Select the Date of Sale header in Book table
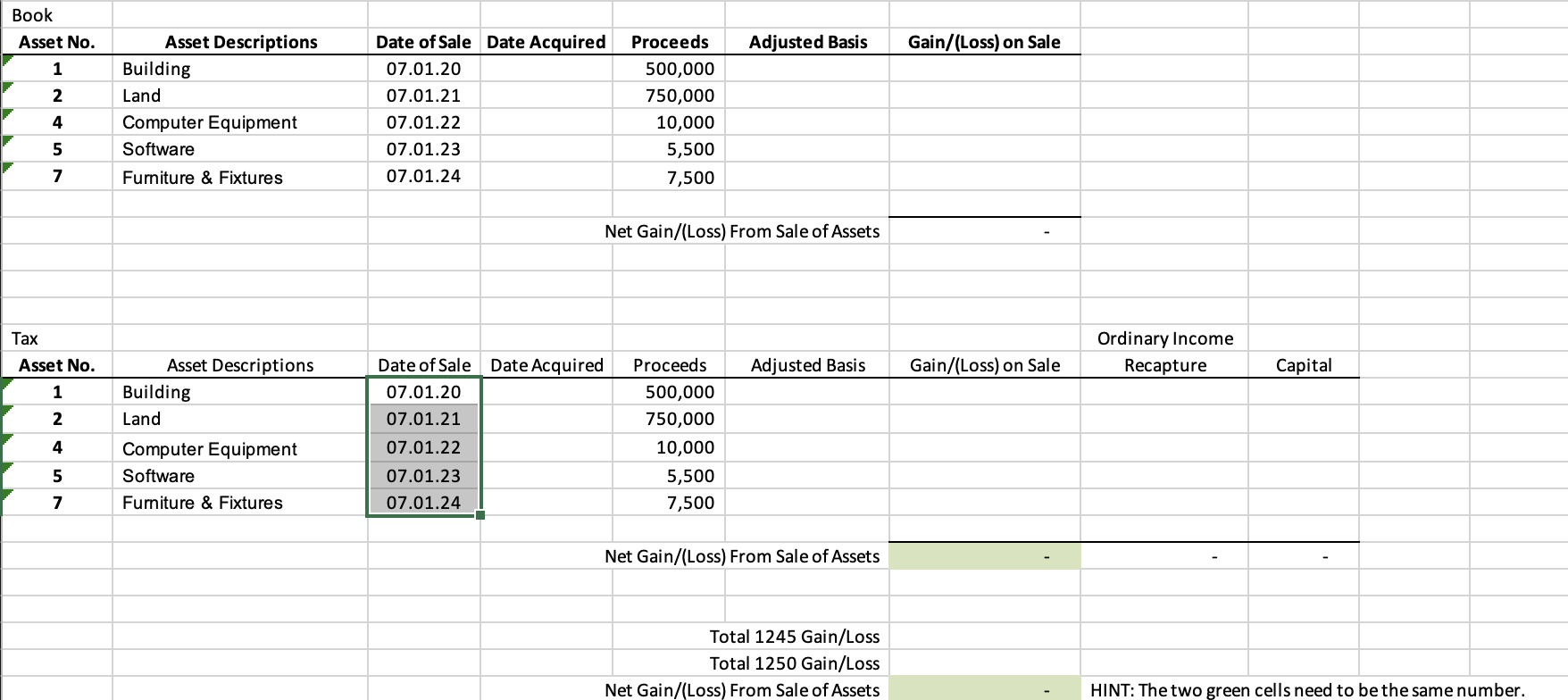The width and height of the screenshot is (1568, 700). click(423, 42)
